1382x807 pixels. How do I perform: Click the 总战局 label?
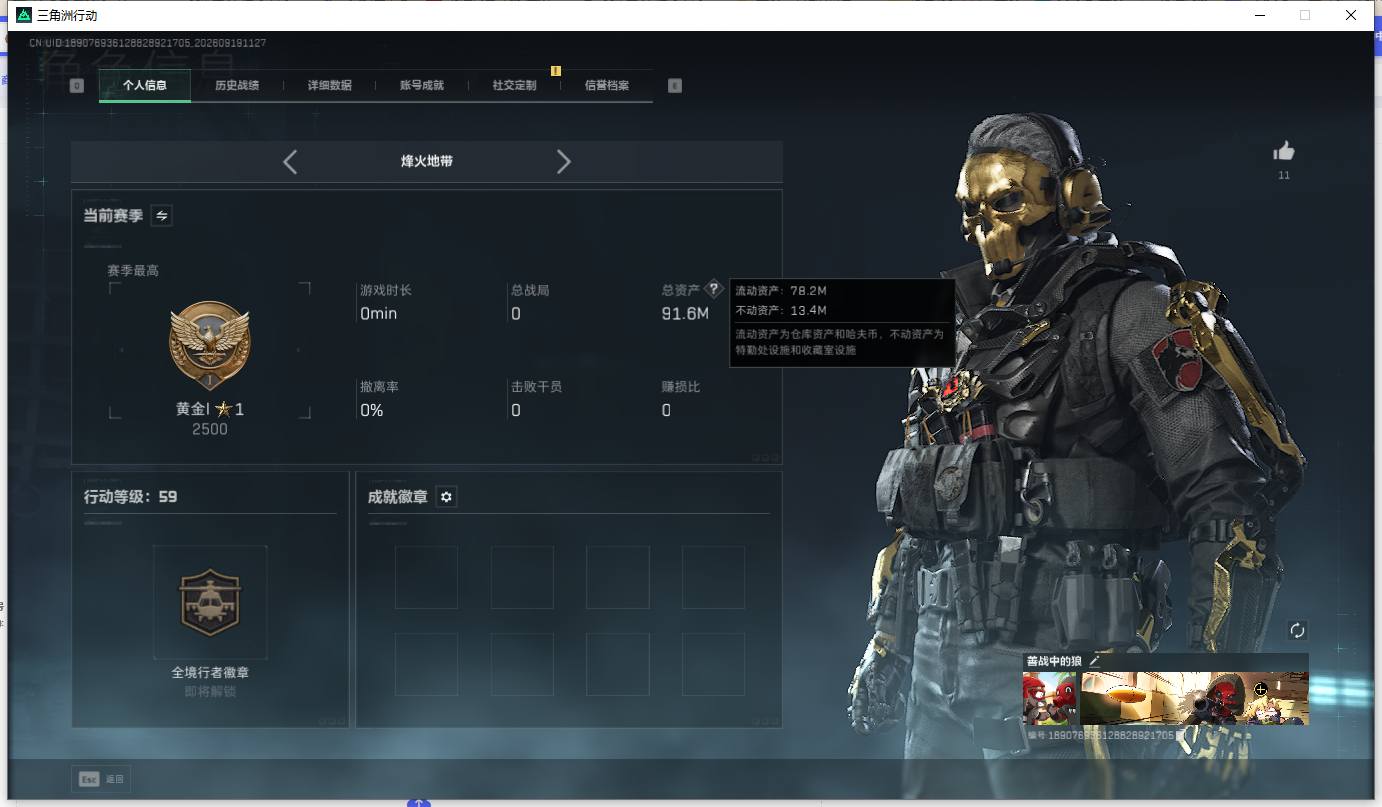(530, 290)
